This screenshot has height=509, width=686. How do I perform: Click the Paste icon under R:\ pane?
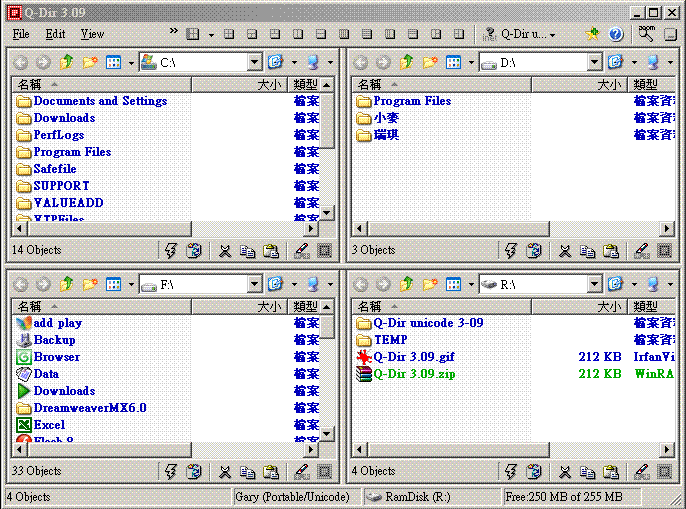point(611,472)
